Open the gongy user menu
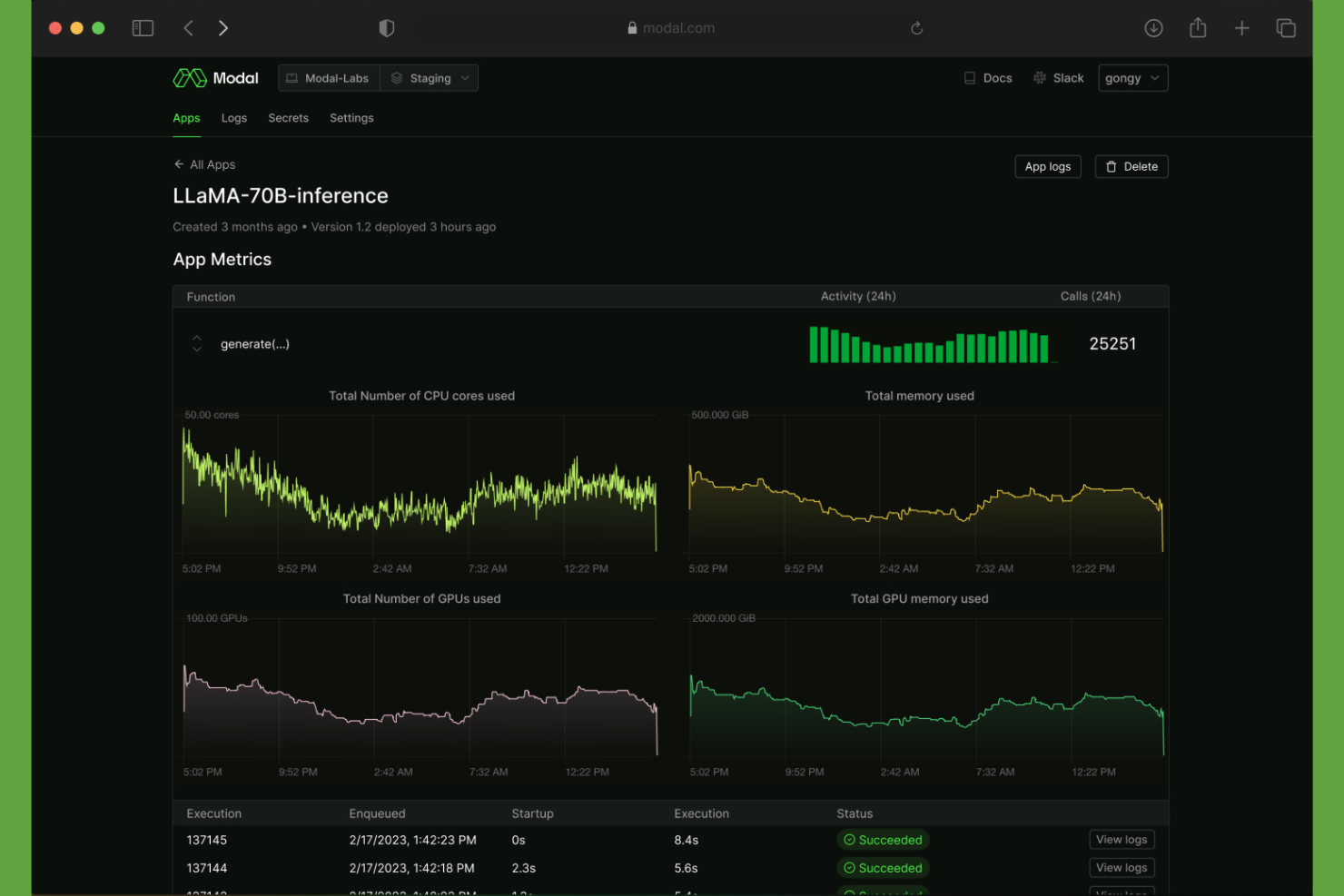This screenshot has height=896, width=1344. tap(1132, 78)
